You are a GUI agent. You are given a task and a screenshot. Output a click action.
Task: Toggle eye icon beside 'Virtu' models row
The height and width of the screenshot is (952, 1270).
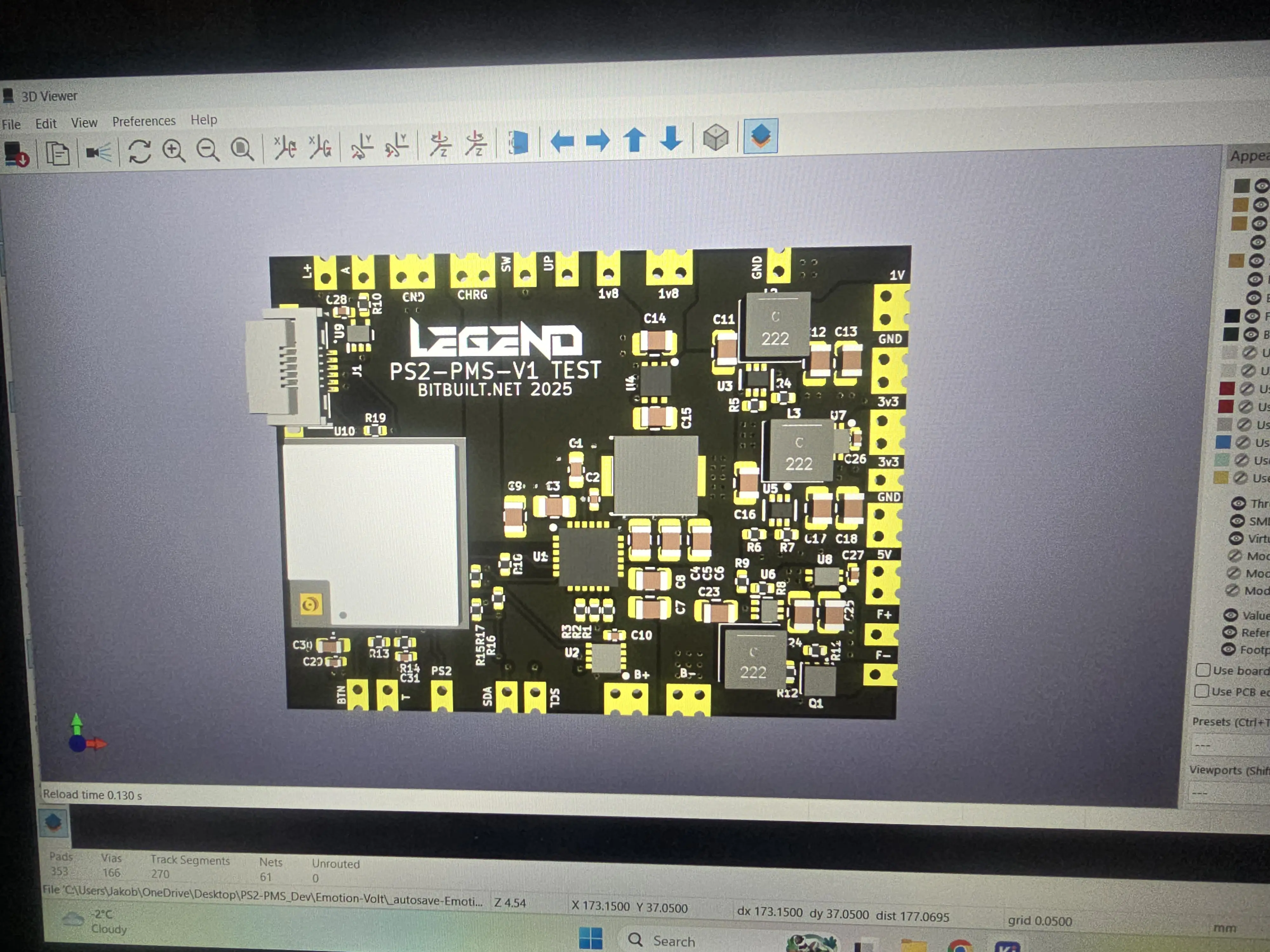[1236, 538]
